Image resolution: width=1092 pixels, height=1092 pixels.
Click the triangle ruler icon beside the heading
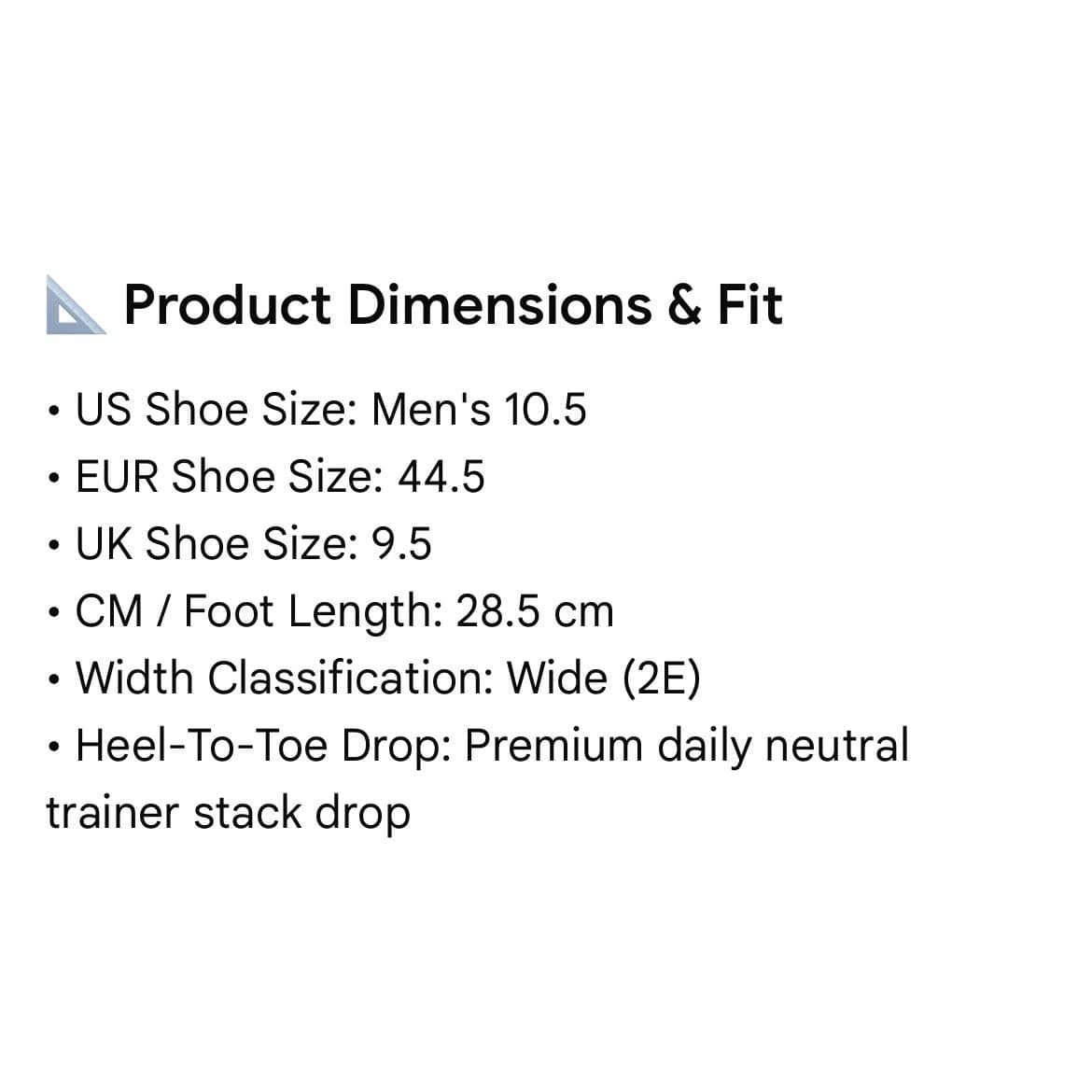(76, 305)
